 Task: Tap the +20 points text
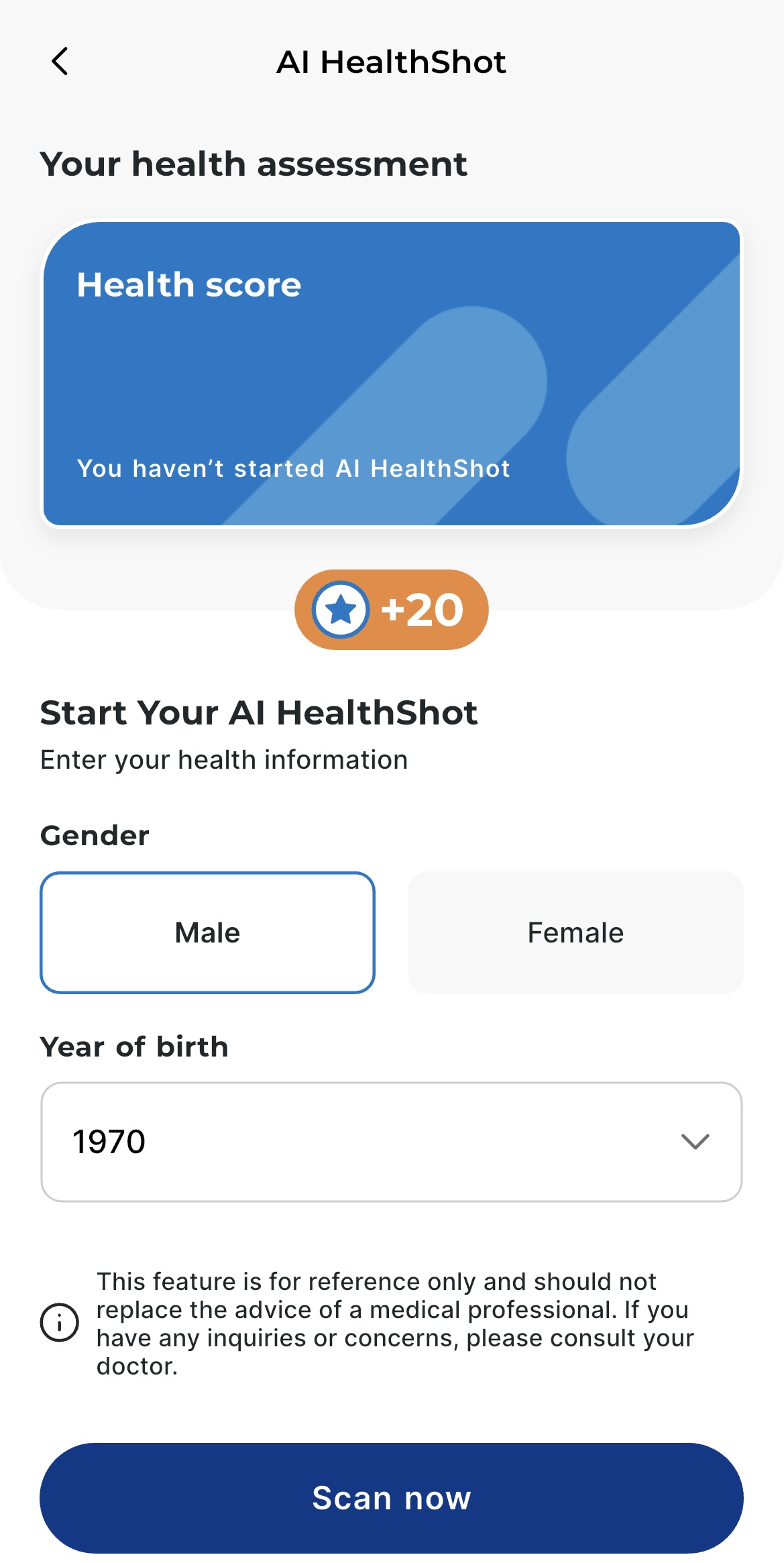423,610
